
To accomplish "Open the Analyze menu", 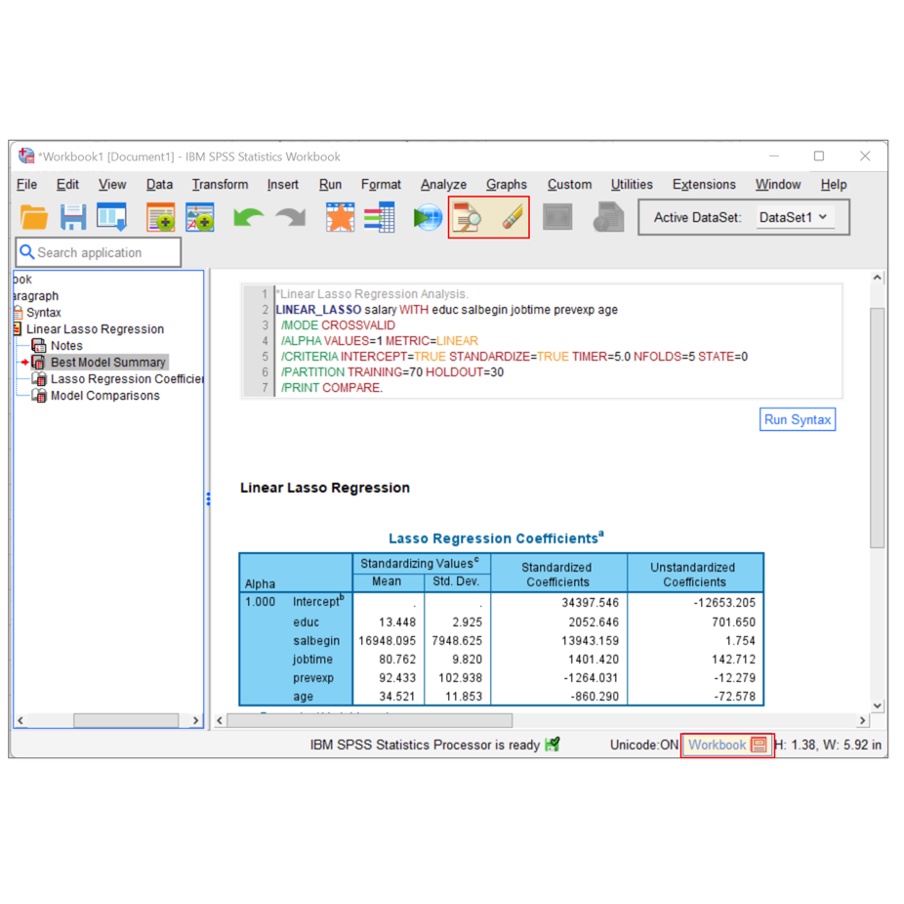I will (x=443, y=184).
